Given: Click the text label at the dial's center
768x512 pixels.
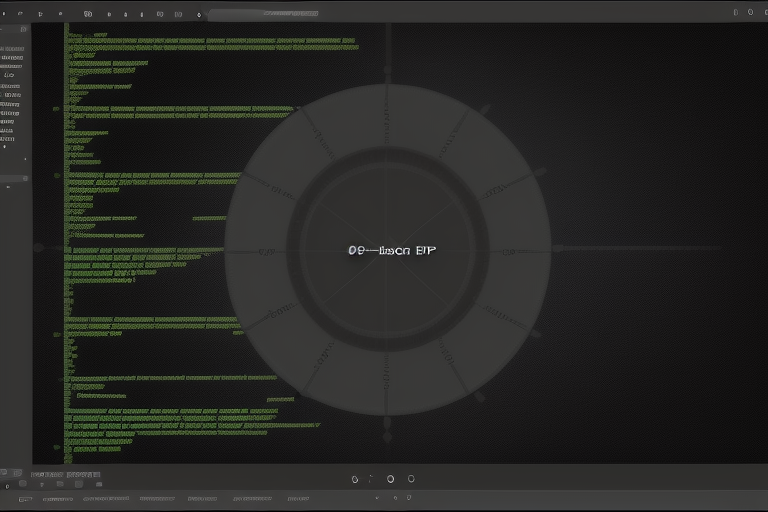Looking at the screenshot, I should [x=392, y=251].
